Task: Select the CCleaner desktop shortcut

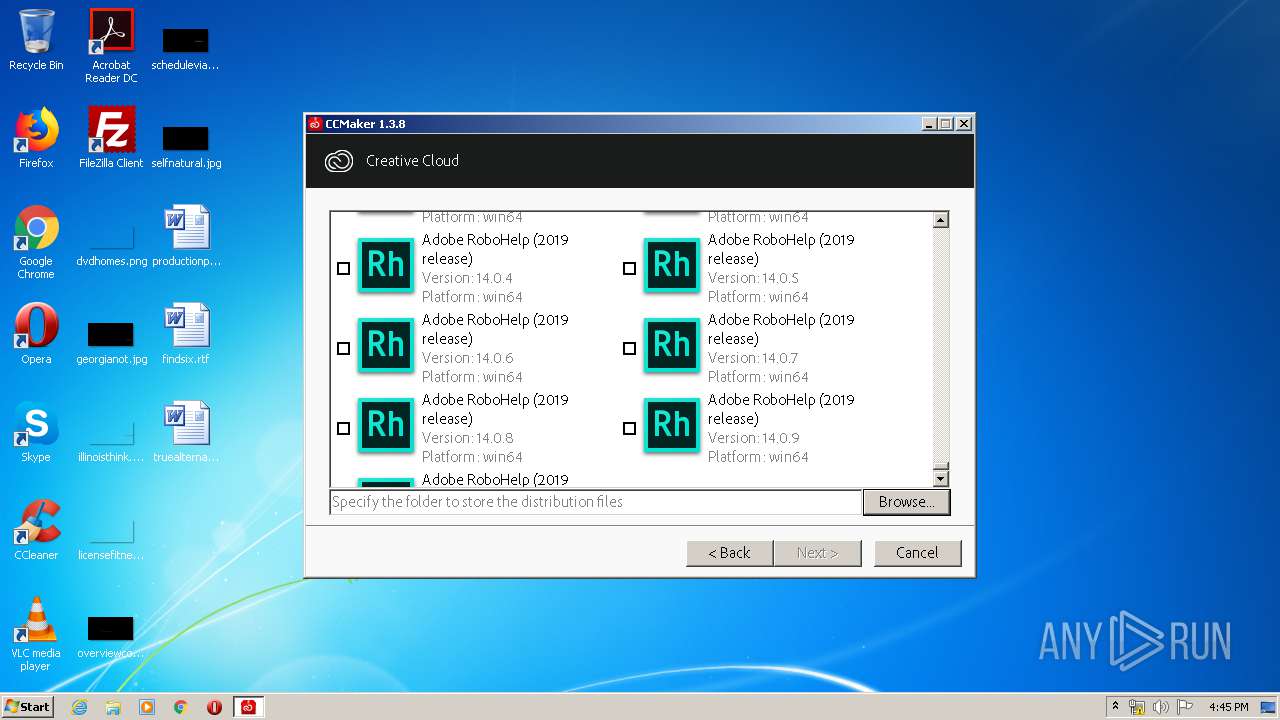Action: 36,530
